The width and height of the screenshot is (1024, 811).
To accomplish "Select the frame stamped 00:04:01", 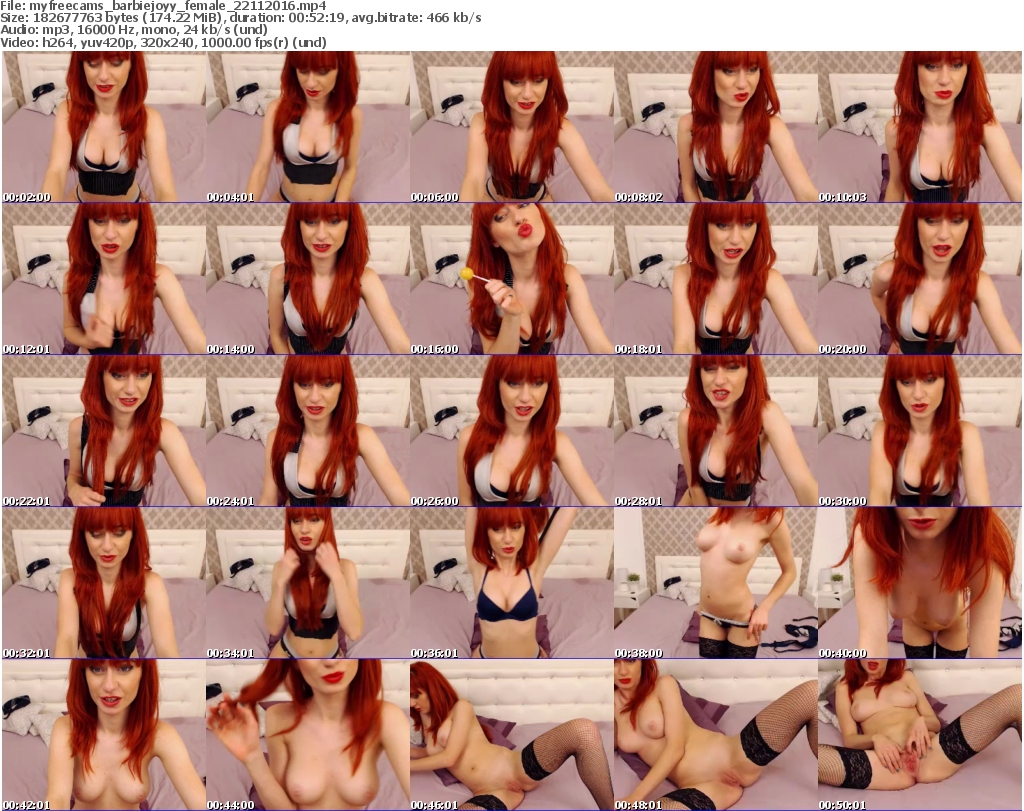I will (x=308, y=127).
